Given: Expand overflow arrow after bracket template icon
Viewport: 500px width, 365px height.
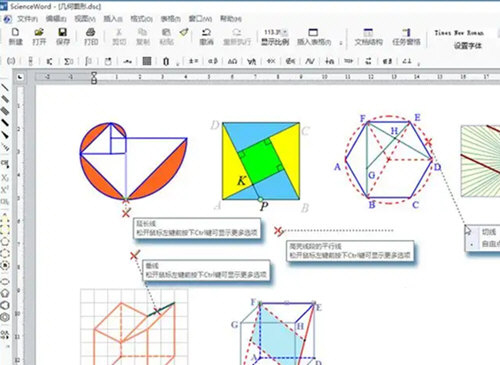Looking at the screenshot, I should coord(177,63).
